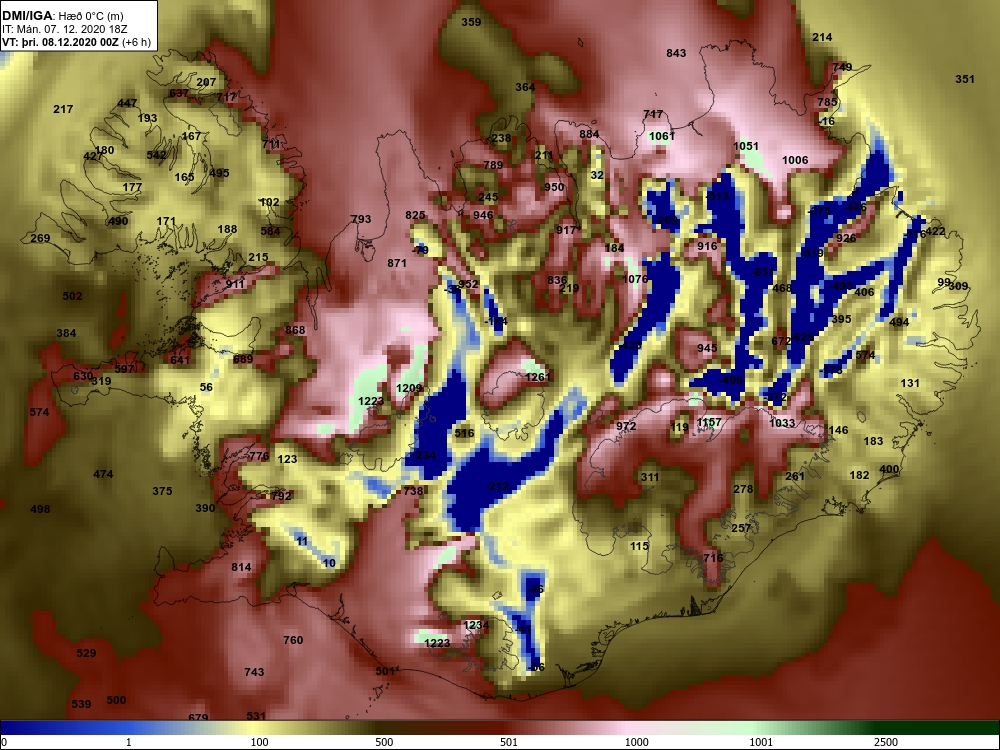Click the map value '716'

(x=713, y=558)
